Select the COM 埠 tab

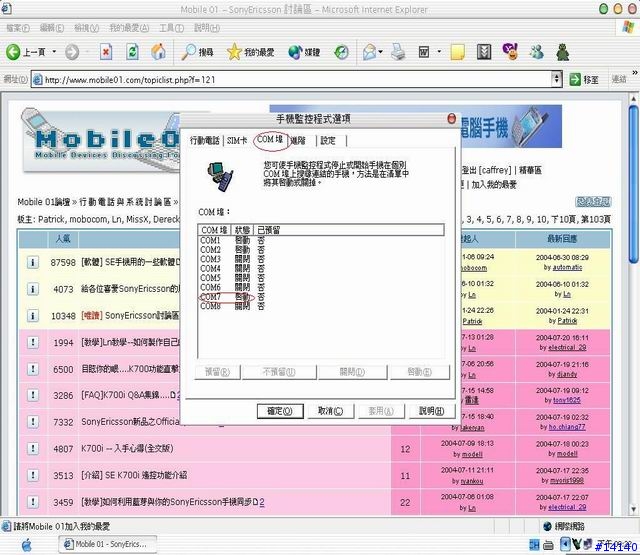click(270, 140)
